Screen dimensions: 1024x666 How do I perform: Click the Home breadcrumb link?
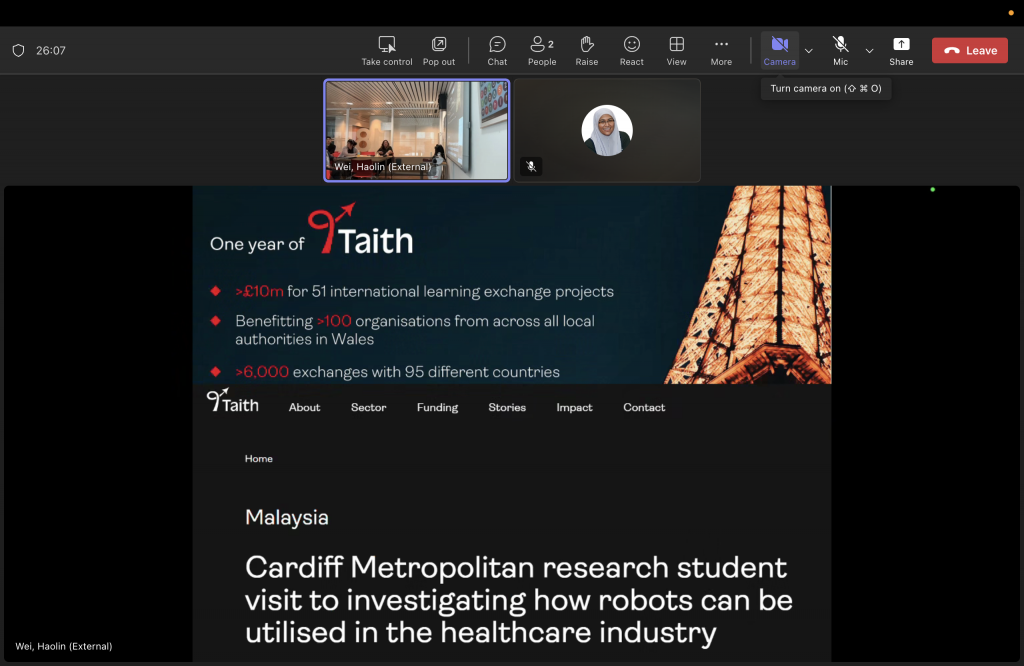pyautogui.click(x=259, y=458)
